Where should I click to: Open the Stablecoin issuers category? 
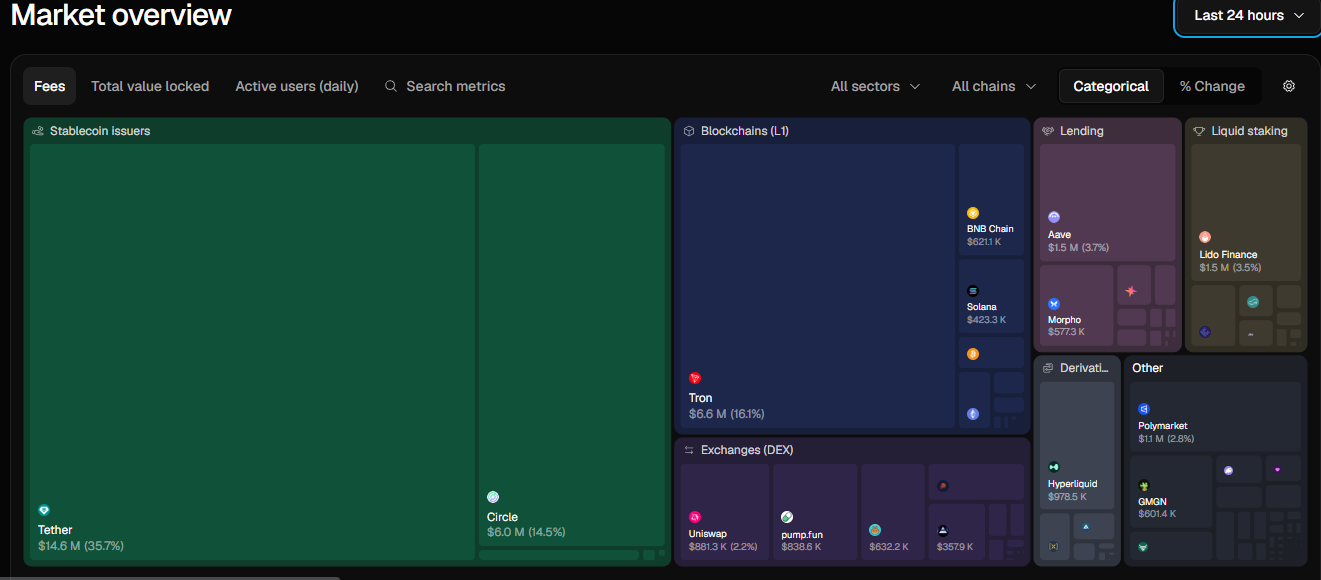pyautogui.click(x=100, y=131)
